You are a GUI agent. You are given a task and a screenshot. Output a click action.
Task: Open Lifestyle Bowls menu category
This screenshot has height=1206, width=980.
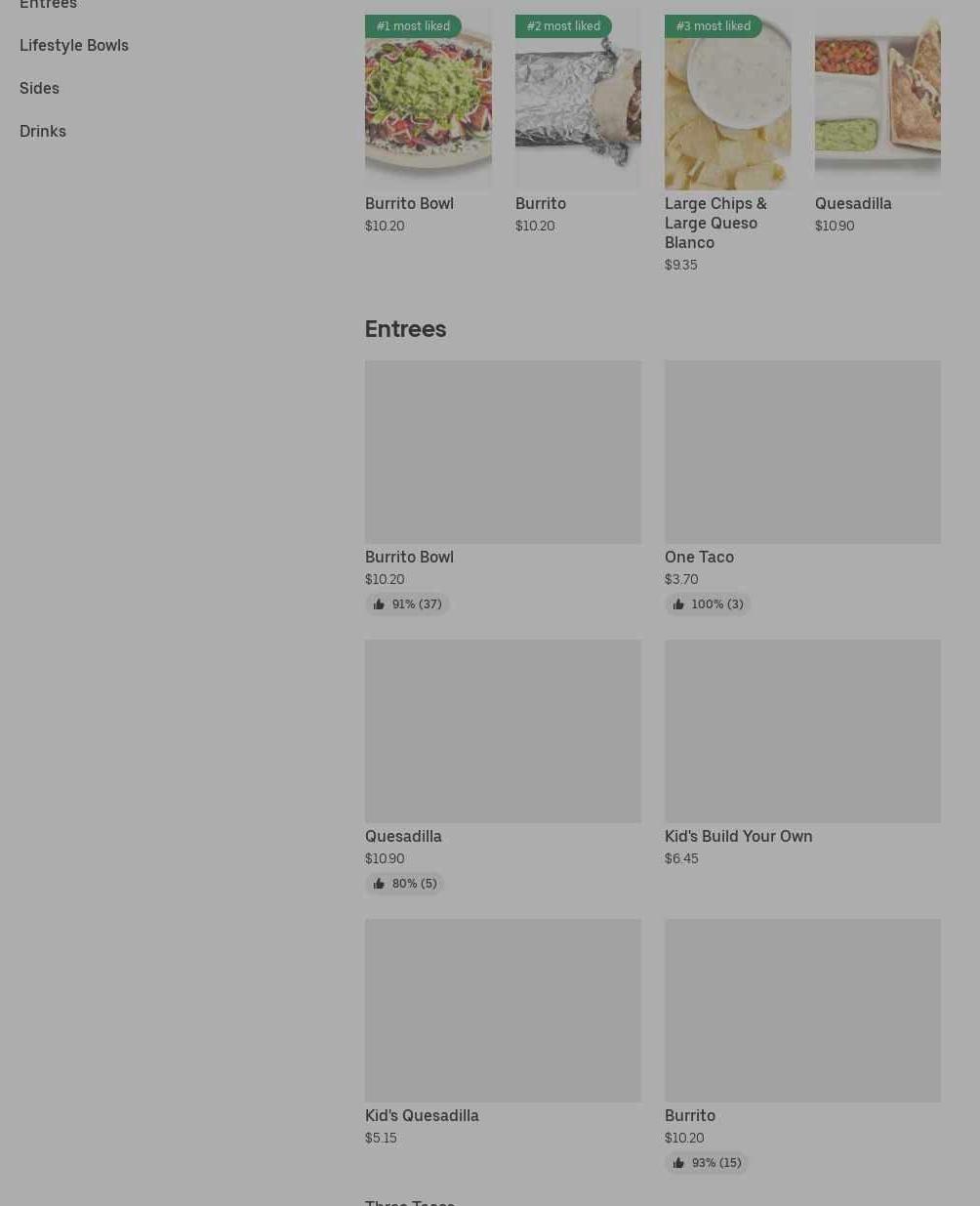74,45
